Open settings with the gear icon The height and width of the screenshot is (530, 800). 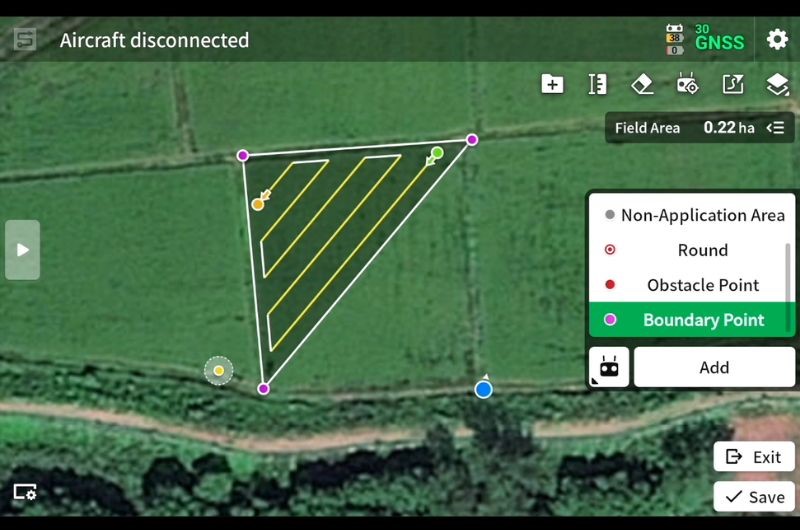pos(777,40)
